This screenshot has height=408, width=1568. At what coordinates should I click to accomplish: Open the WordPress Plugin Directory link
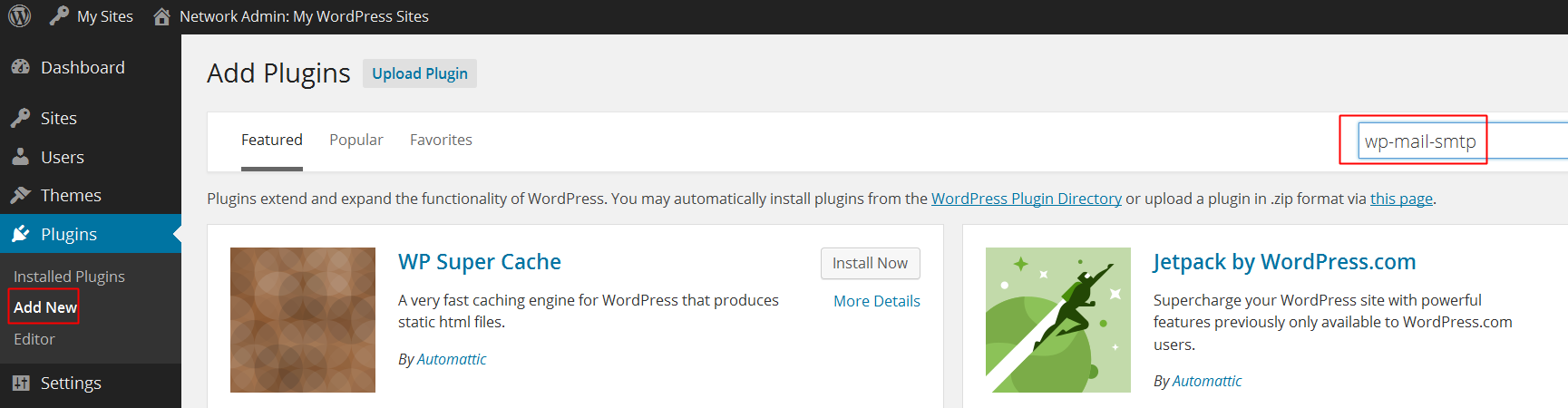[1026, 199]
